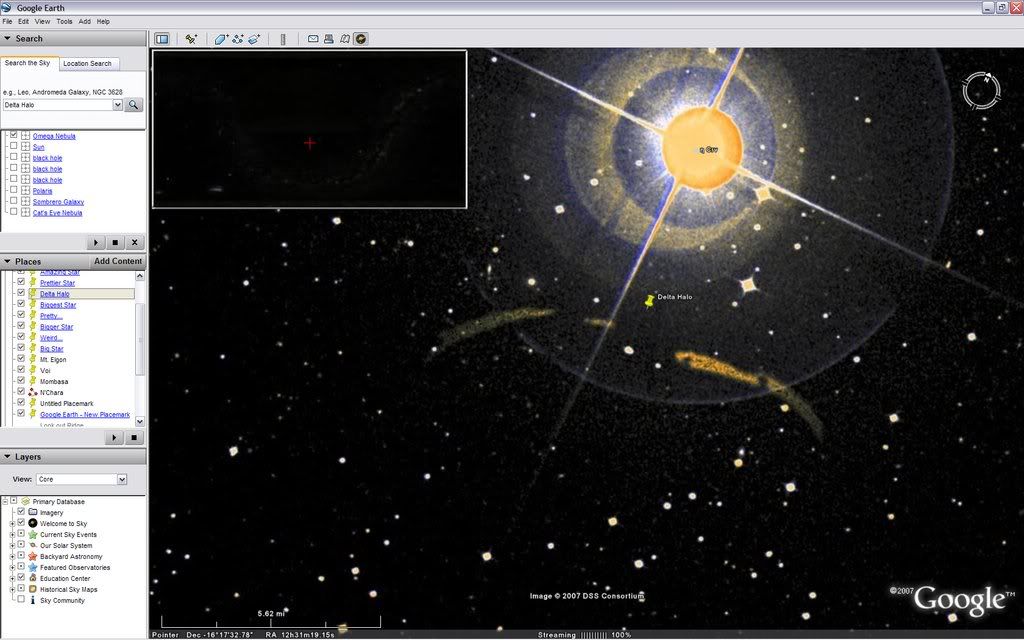
Task: Switch to the Location Search tab
Action: 88,64
